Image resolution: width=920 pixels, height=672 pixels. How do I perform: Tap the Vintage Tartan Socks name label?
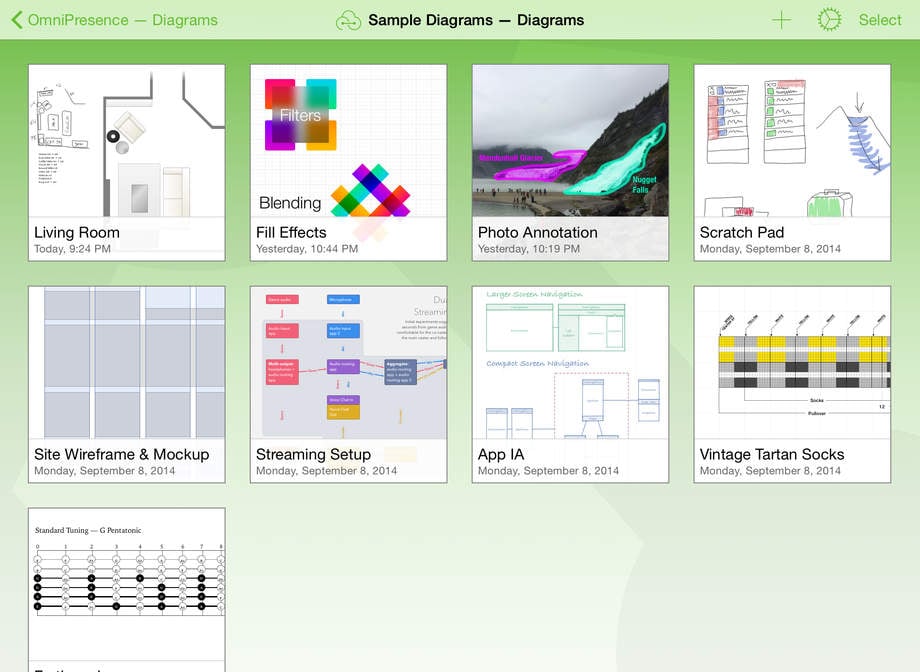[771, 454]
